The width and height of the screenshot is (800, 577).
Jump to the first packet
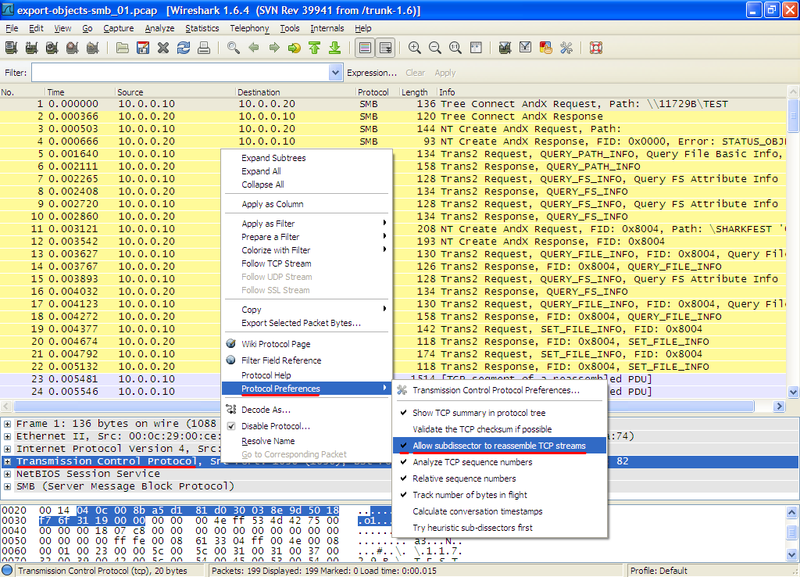tap(315, 48)
